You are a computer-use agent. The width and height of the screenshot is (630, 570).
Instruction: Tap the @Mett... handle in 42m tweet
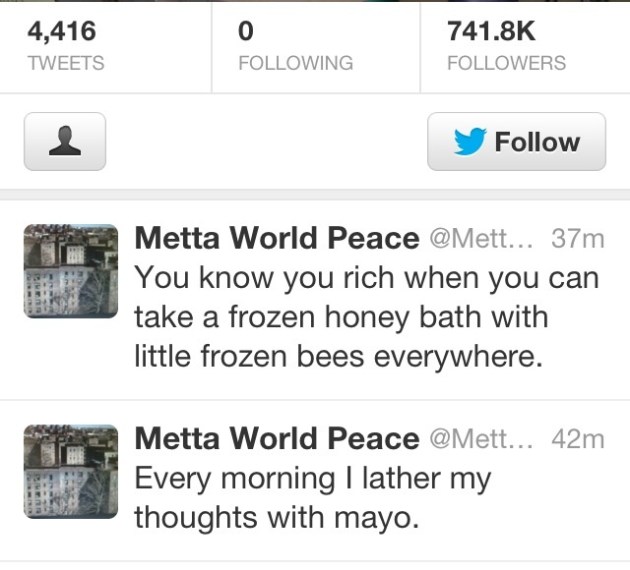(484, 439)
